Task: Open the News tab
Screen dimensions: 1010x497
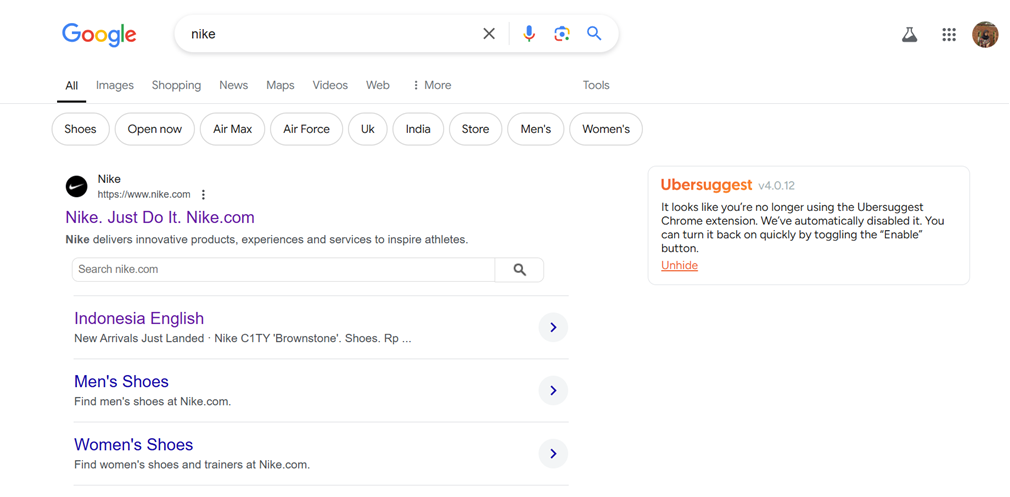Action: pyautogui.click(x=233, y=85)
